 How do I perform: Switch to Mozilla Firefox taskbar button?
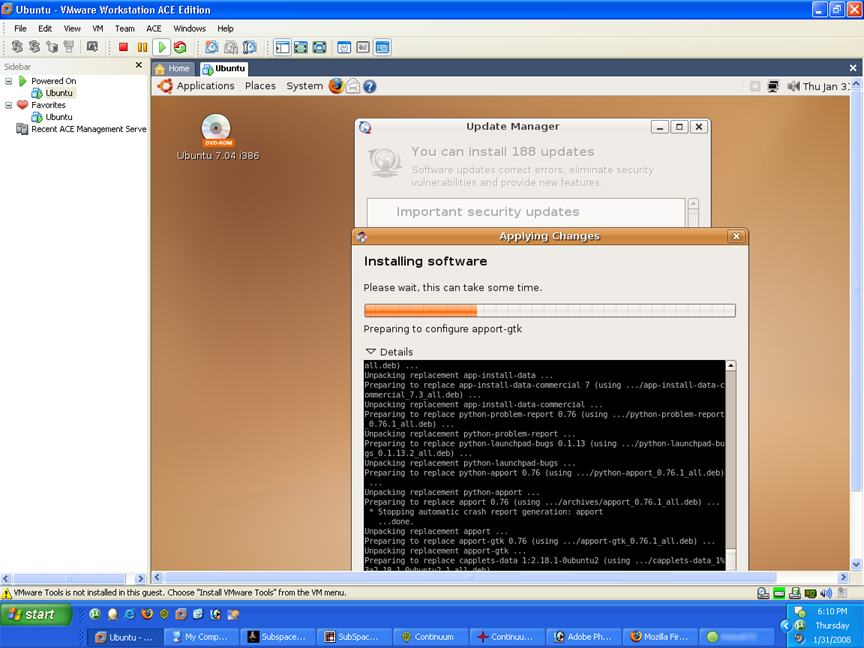(x=661, y=637)
